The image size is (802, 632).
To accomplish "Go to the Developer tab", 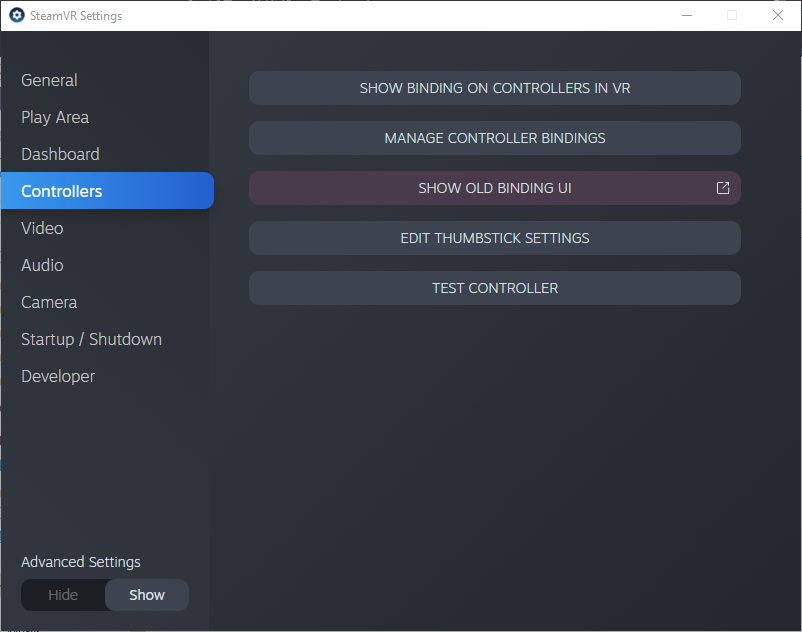I will click(58, 376).
